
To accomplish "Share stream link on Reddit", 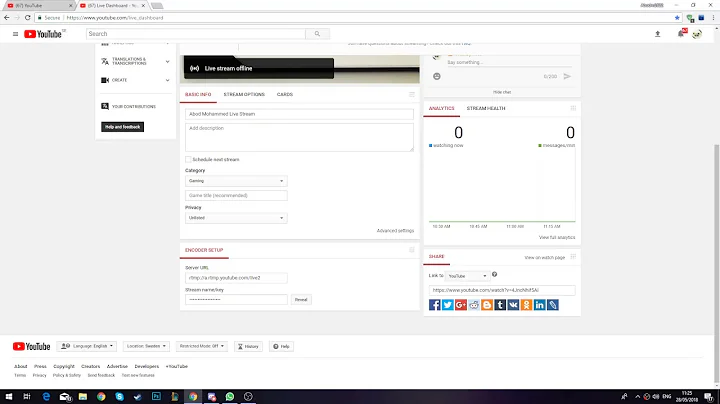I will point(474,305).
